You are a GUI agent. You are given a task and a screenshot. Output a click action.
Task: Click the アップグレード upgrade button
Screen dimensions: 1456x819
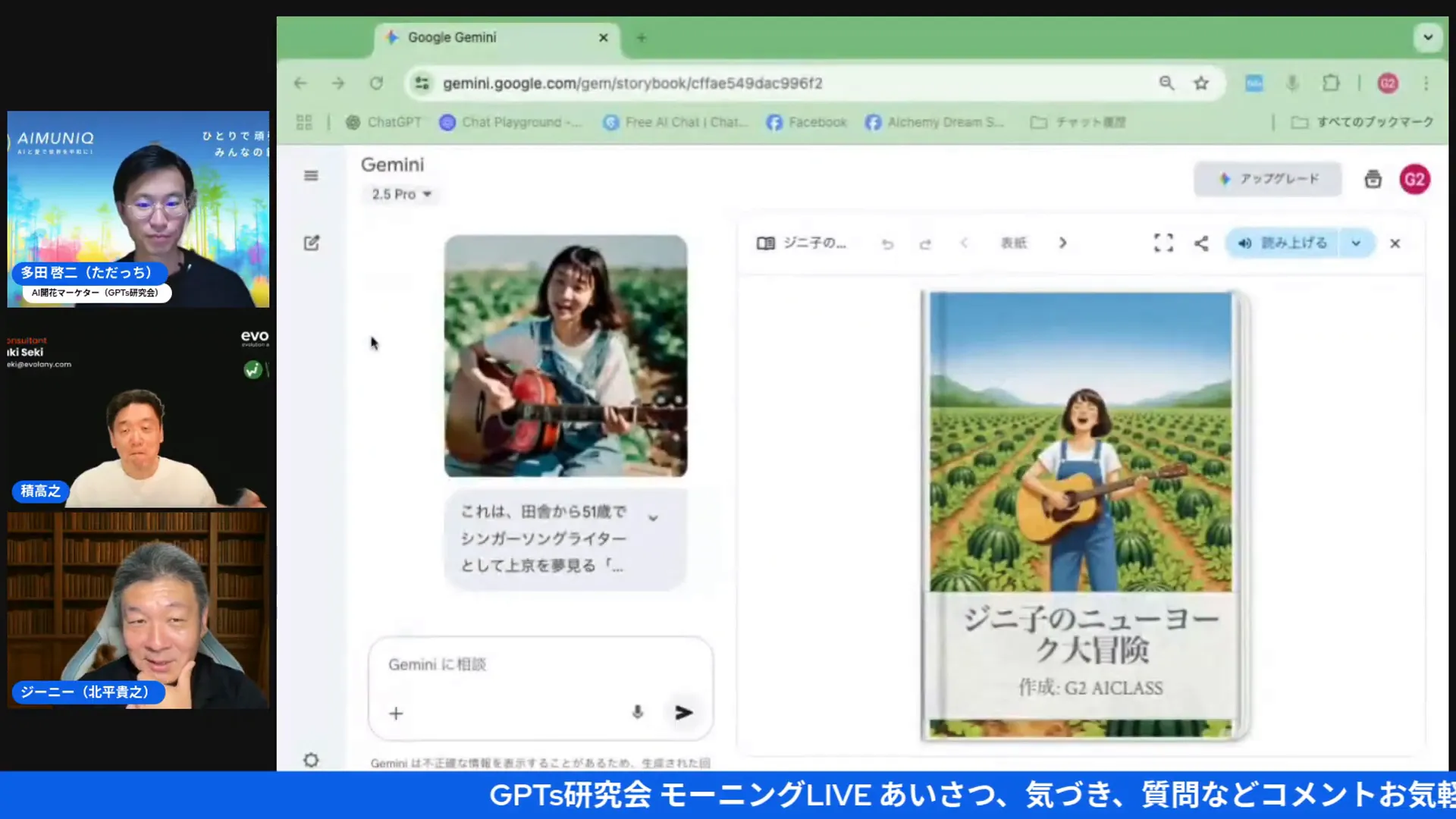(x=1267, y=179)
